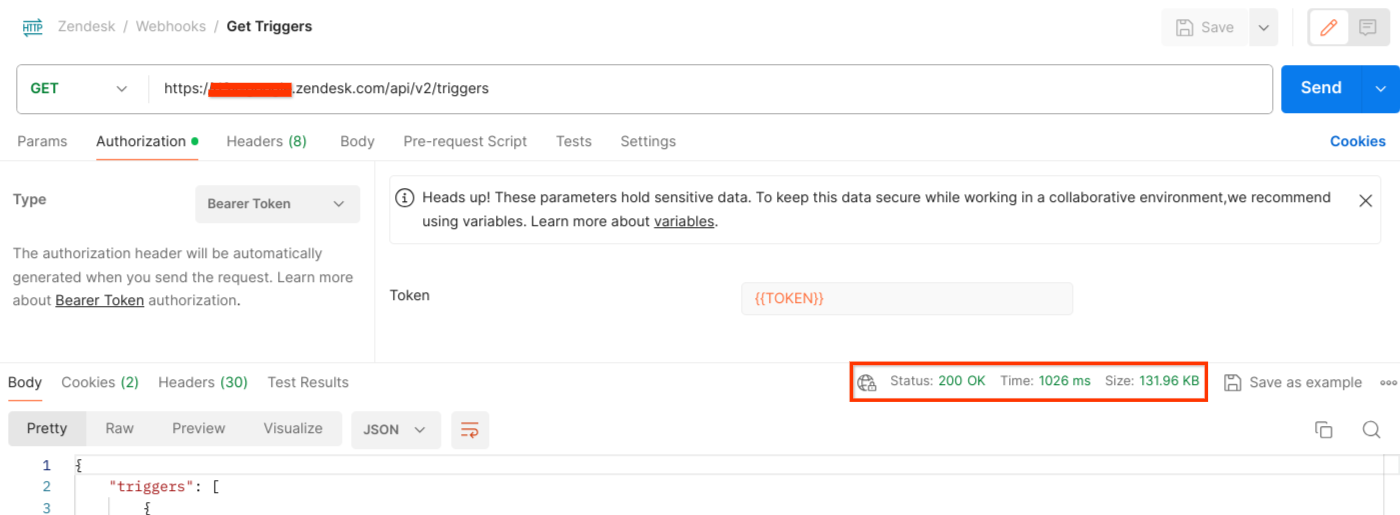Switch to the Headers (8) tab
Viewport: 1400px width, 515px height.
(x=266, y=141)
